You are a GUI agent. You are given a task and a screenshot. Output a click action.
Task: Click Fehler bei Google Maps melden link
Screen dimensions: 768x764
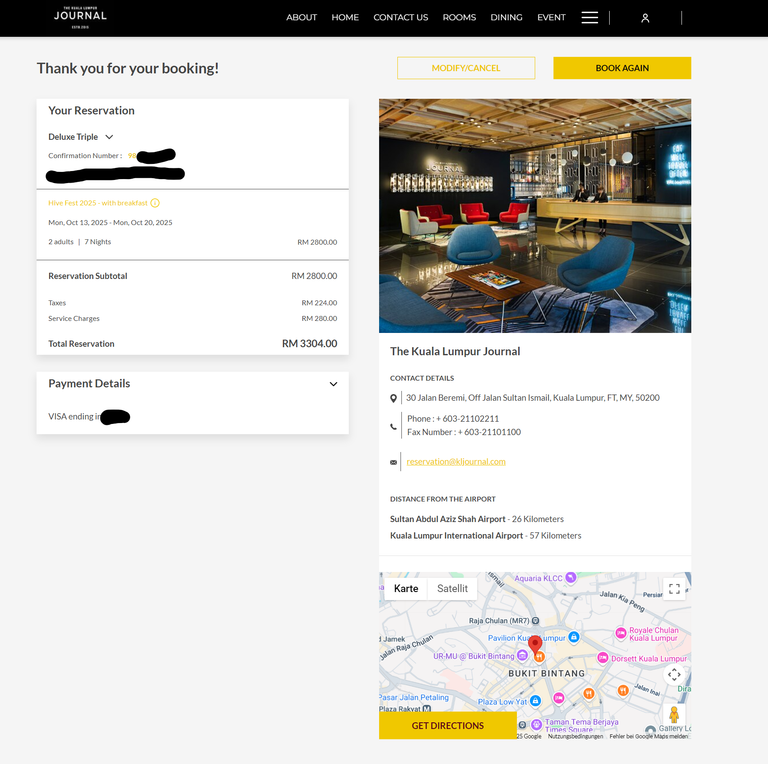648,736
